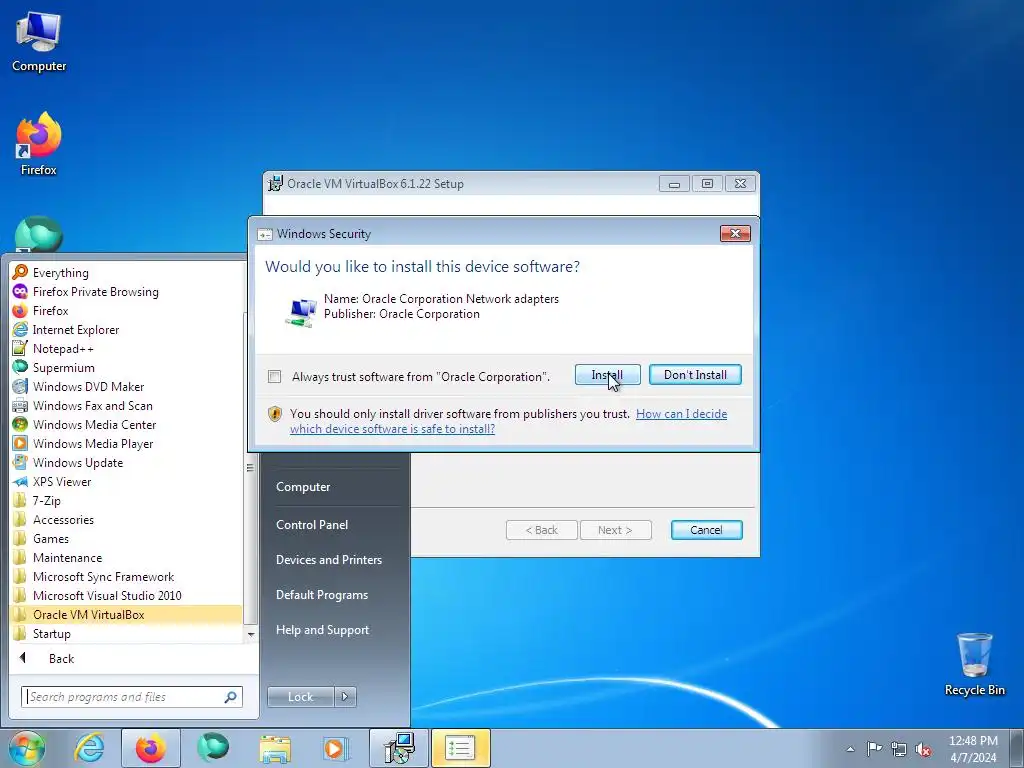Open Internet Explorer from the taskbar

pyautogui.click(x=89, y=748)
